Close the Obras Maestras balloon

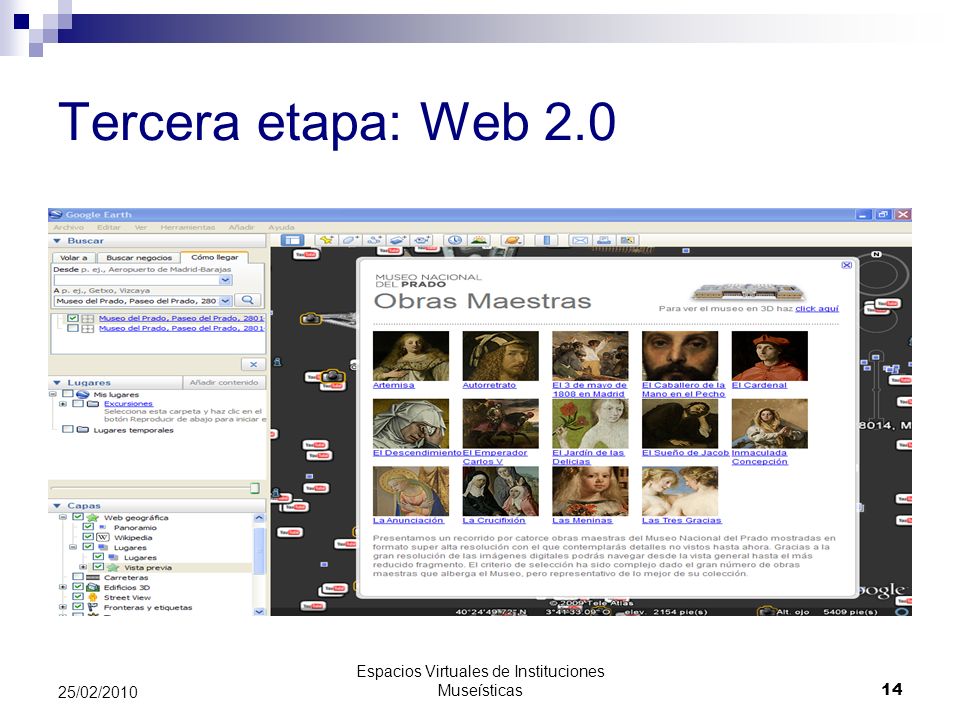(x=846, y=265)
